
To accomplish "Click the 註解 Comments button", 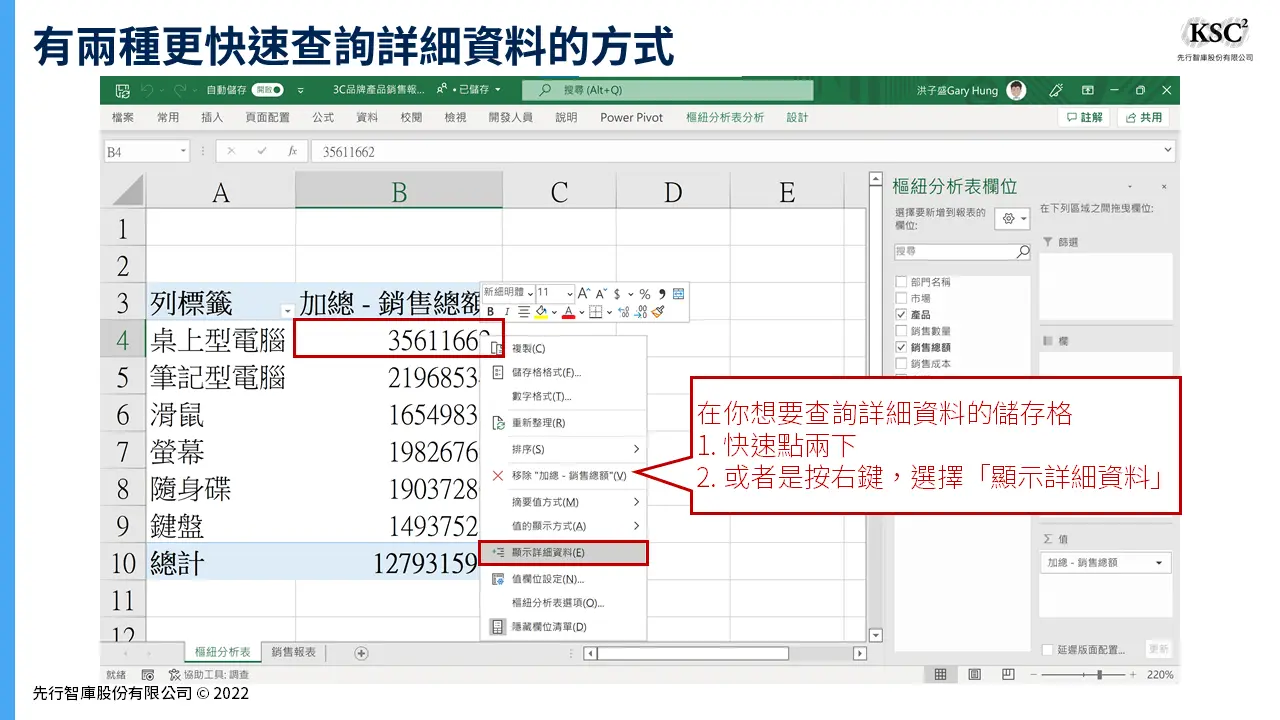I will (x=1085, y=118).
